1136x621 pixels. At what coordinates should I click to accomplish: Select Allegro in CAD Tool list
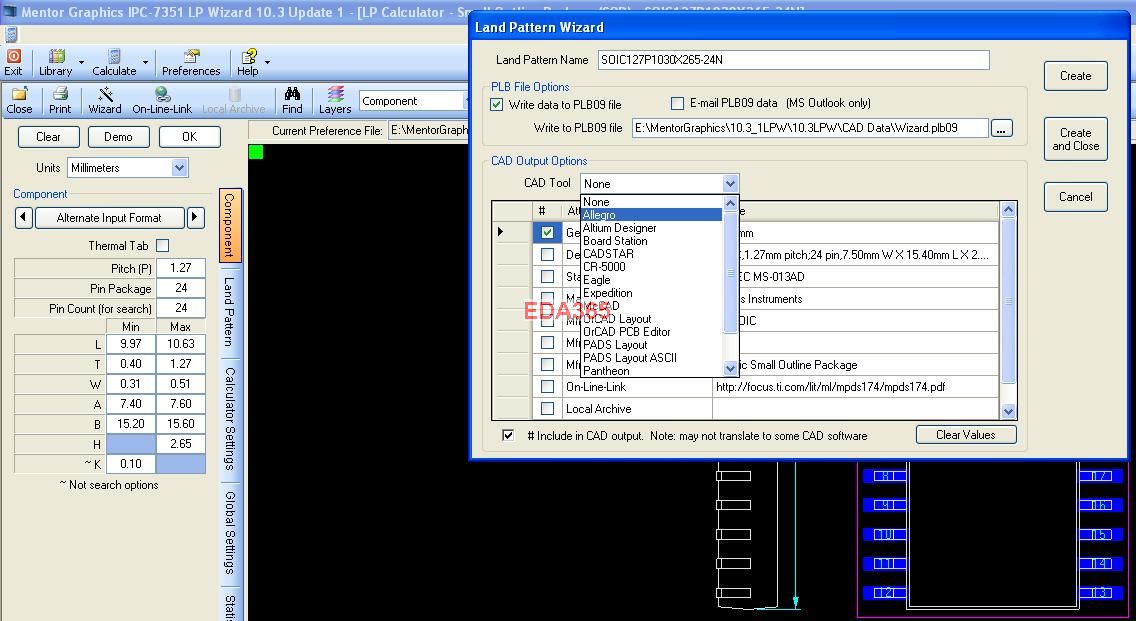click(652, 214)
